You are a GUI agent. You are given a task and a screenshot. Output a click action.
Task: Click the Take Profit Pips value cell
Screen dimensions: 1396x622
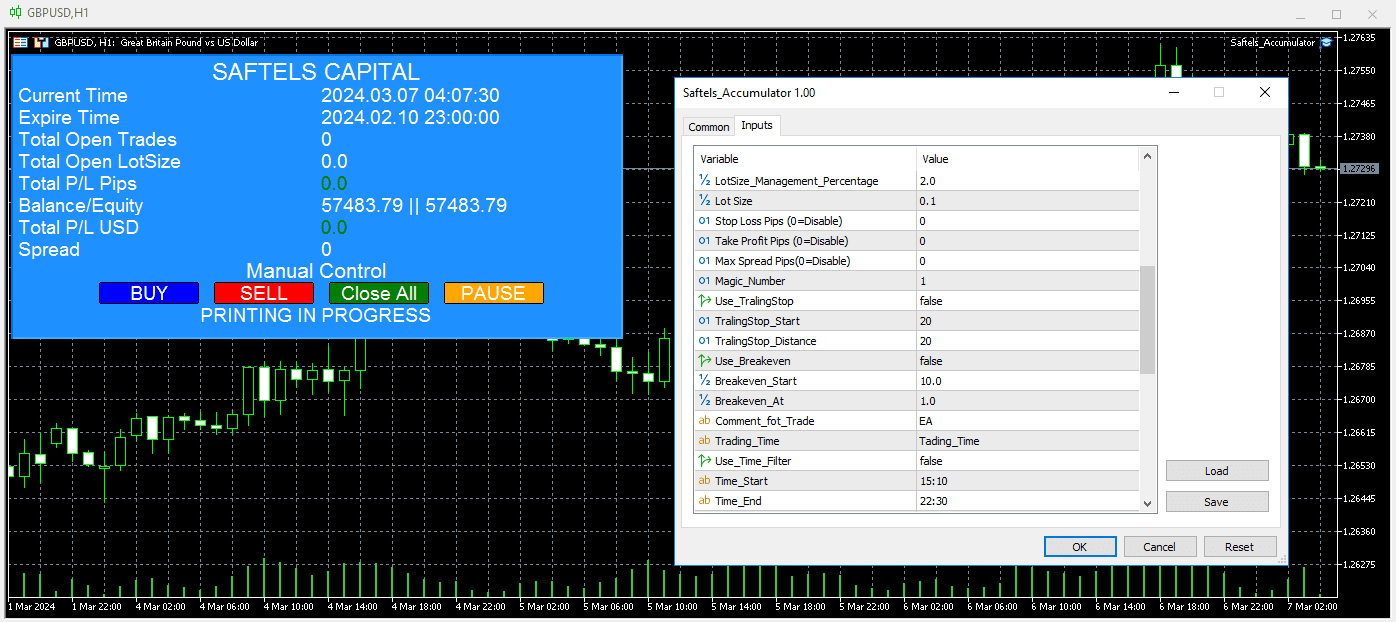point(1027,241)
